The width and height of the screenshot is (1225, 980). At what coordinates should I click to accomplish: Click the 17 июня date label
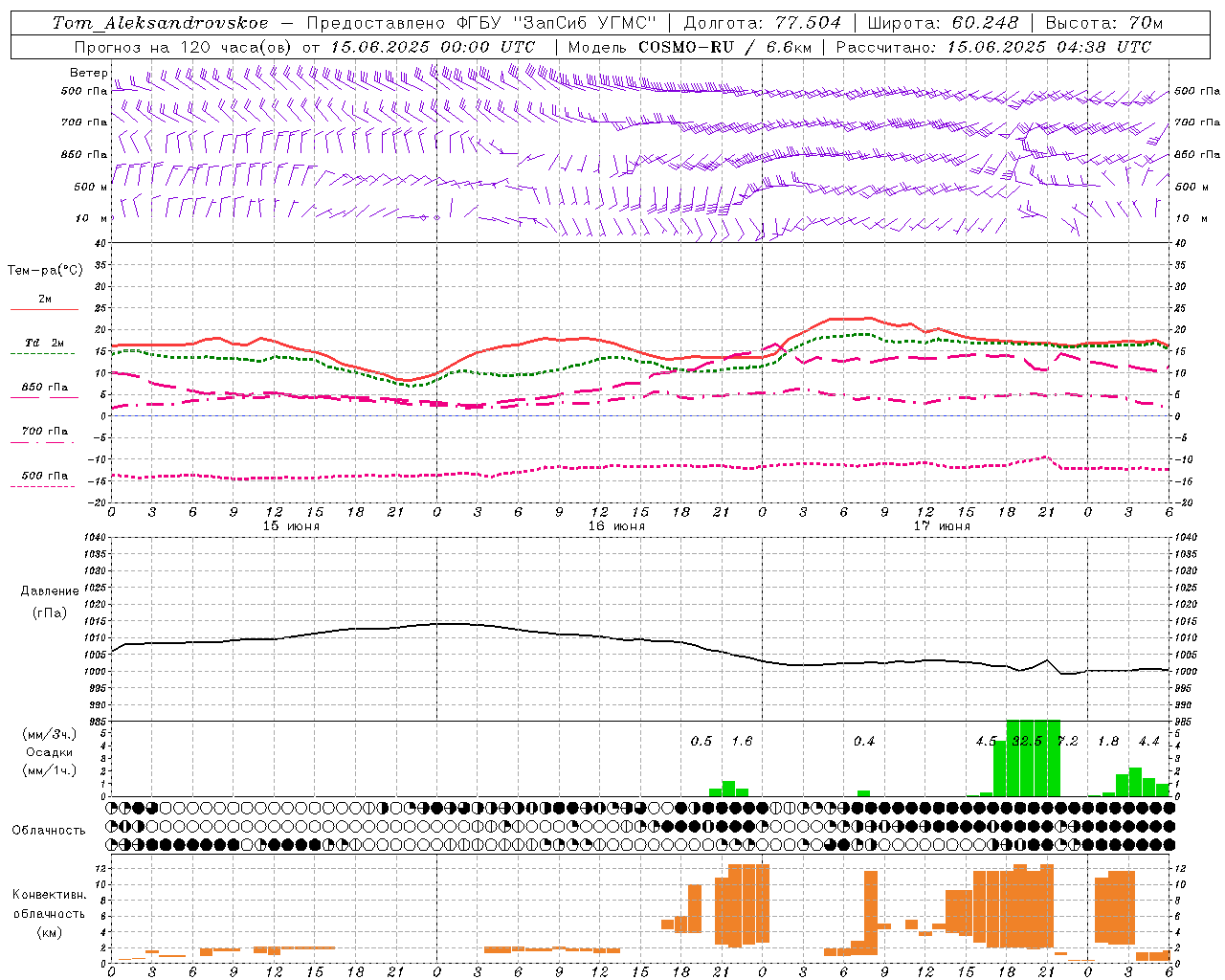942,526
